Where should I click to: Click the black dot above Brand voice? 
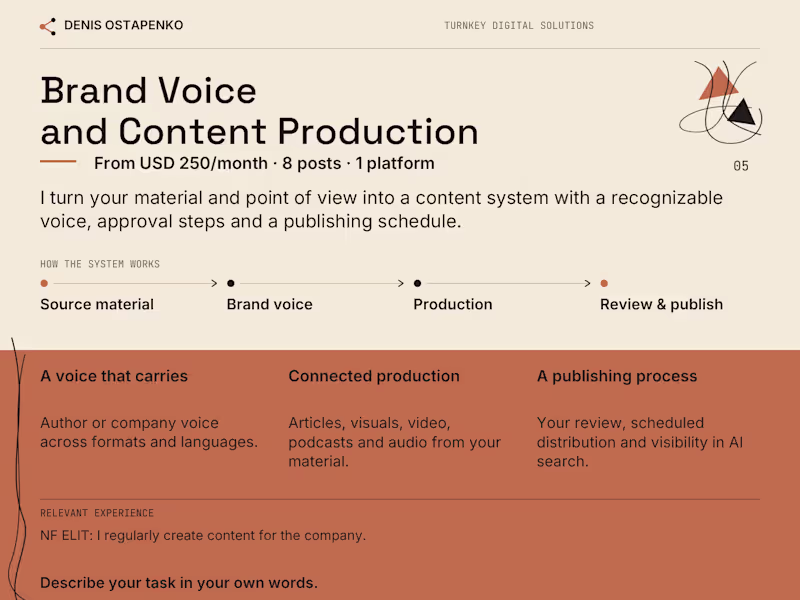[x=231, y=283]
